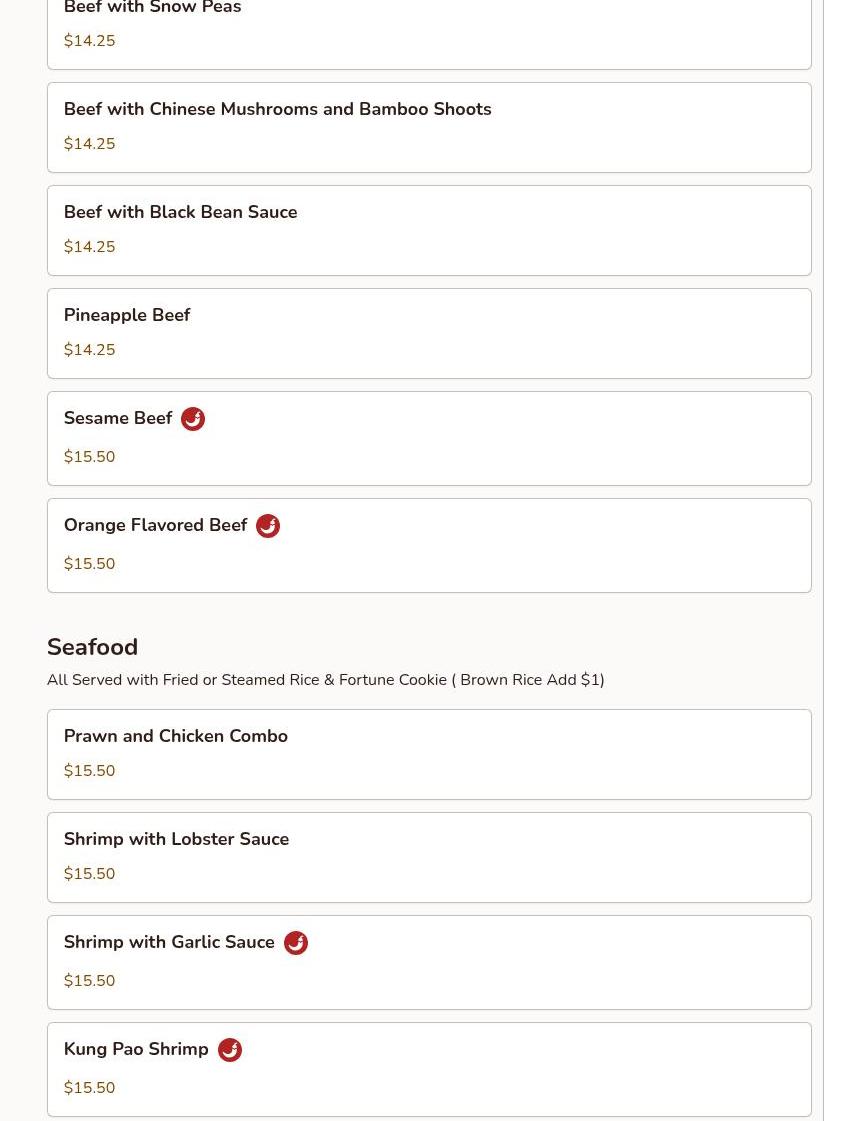Select the Sesame Beef dish title

(118, 418)
